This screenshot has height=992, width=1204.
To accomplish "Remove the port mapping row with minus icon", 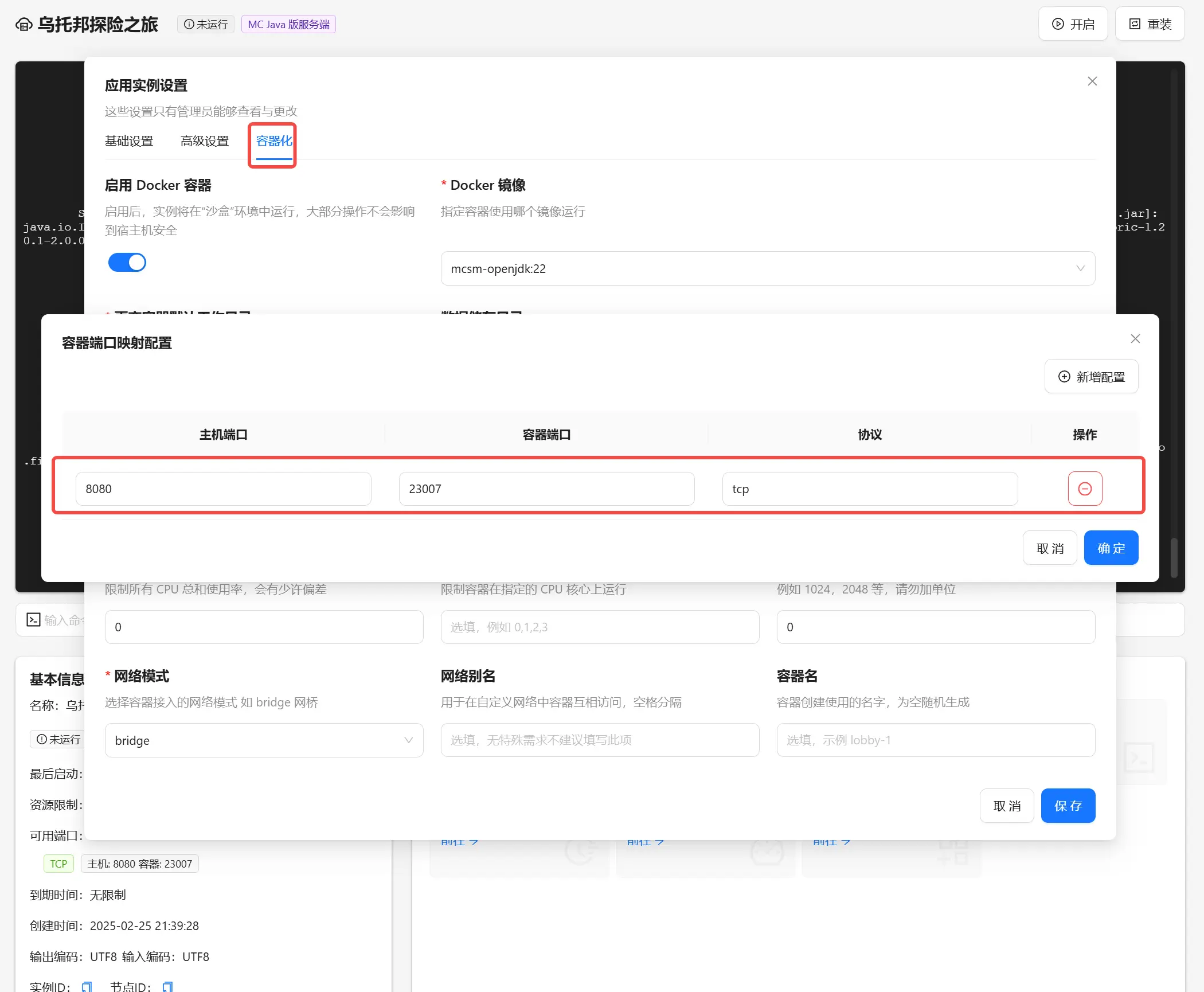I will 1085,489.
